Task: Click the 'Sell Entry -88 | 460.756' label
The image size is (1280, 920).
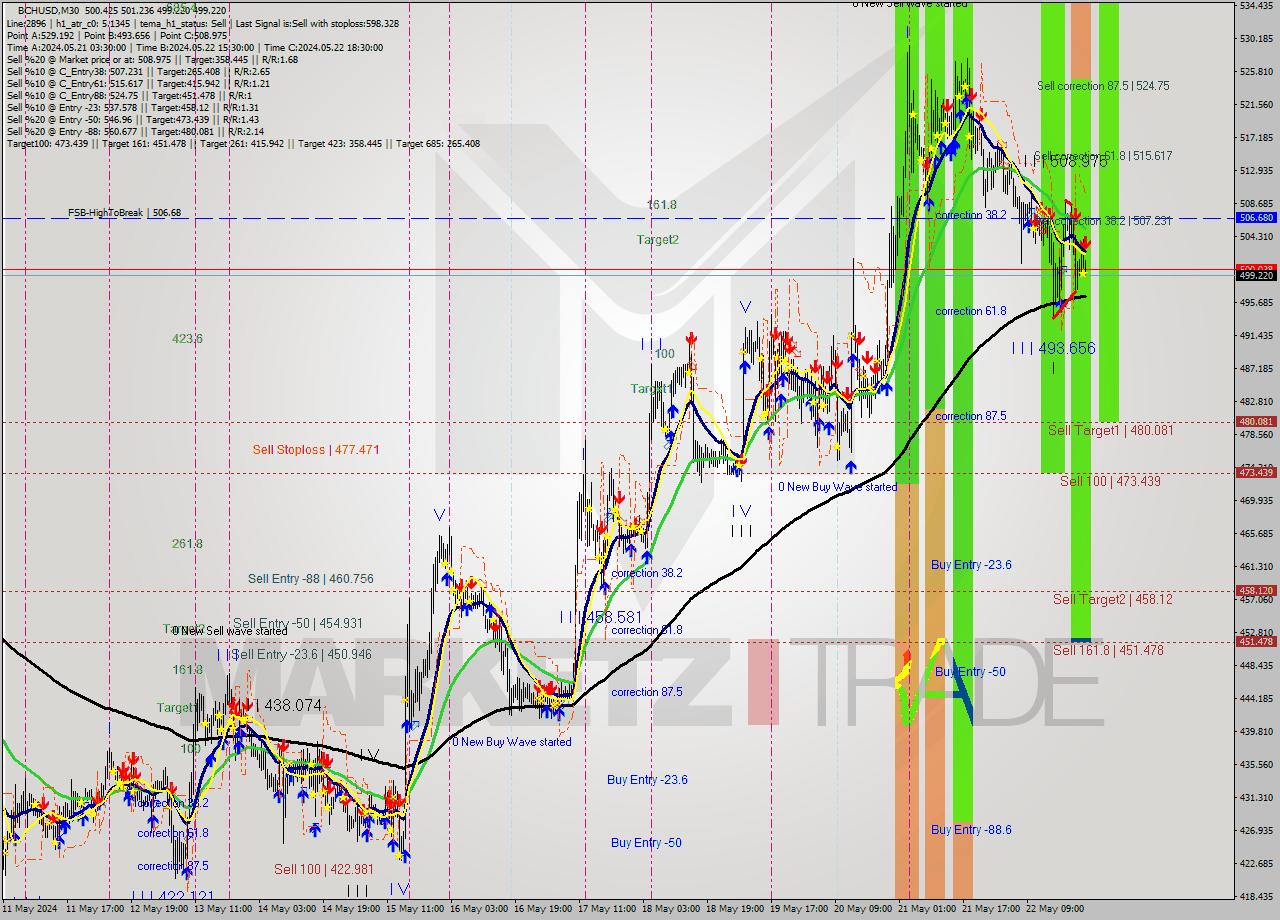Action: (311, 579)
